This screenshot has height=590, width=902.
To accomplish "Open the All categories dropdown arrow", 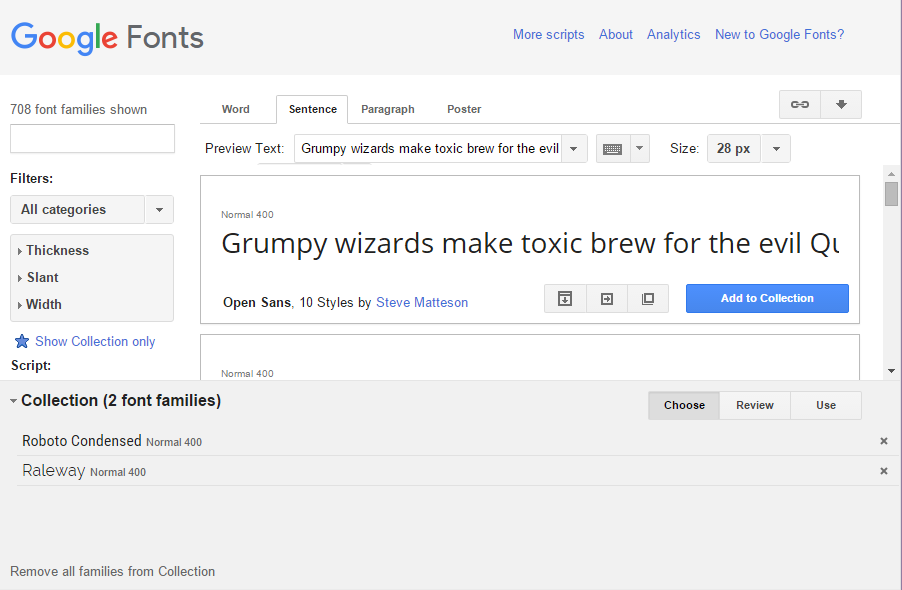I will coord(159,210).
